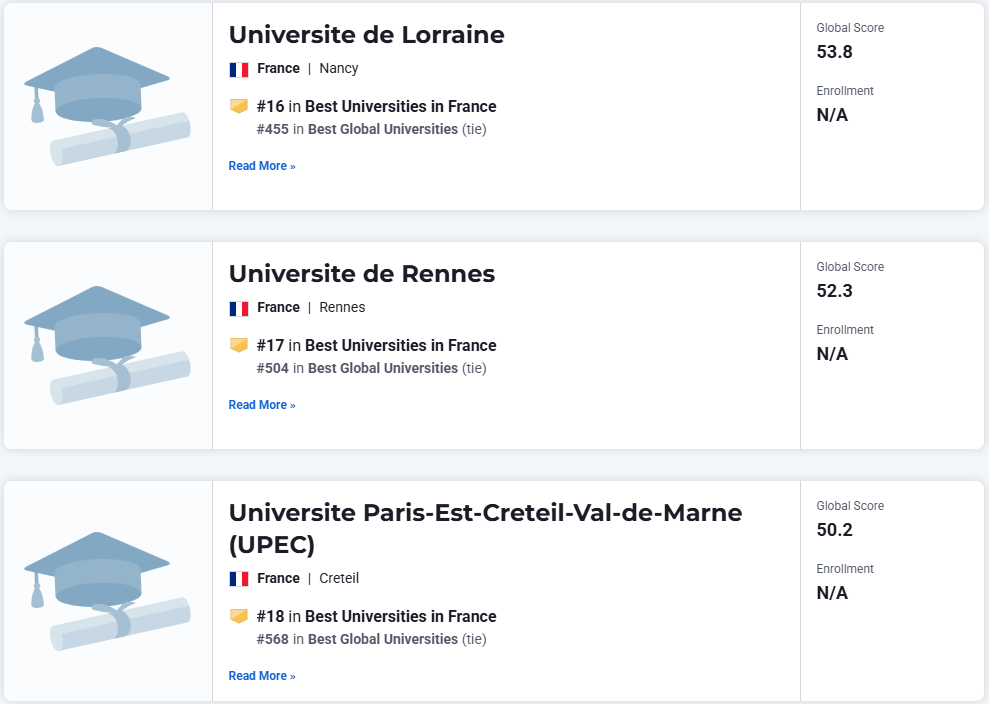Open the Universite Paris-Est-Creteil-Val-de-Marne title
The image size is (989, 704).
pos(486,529)
